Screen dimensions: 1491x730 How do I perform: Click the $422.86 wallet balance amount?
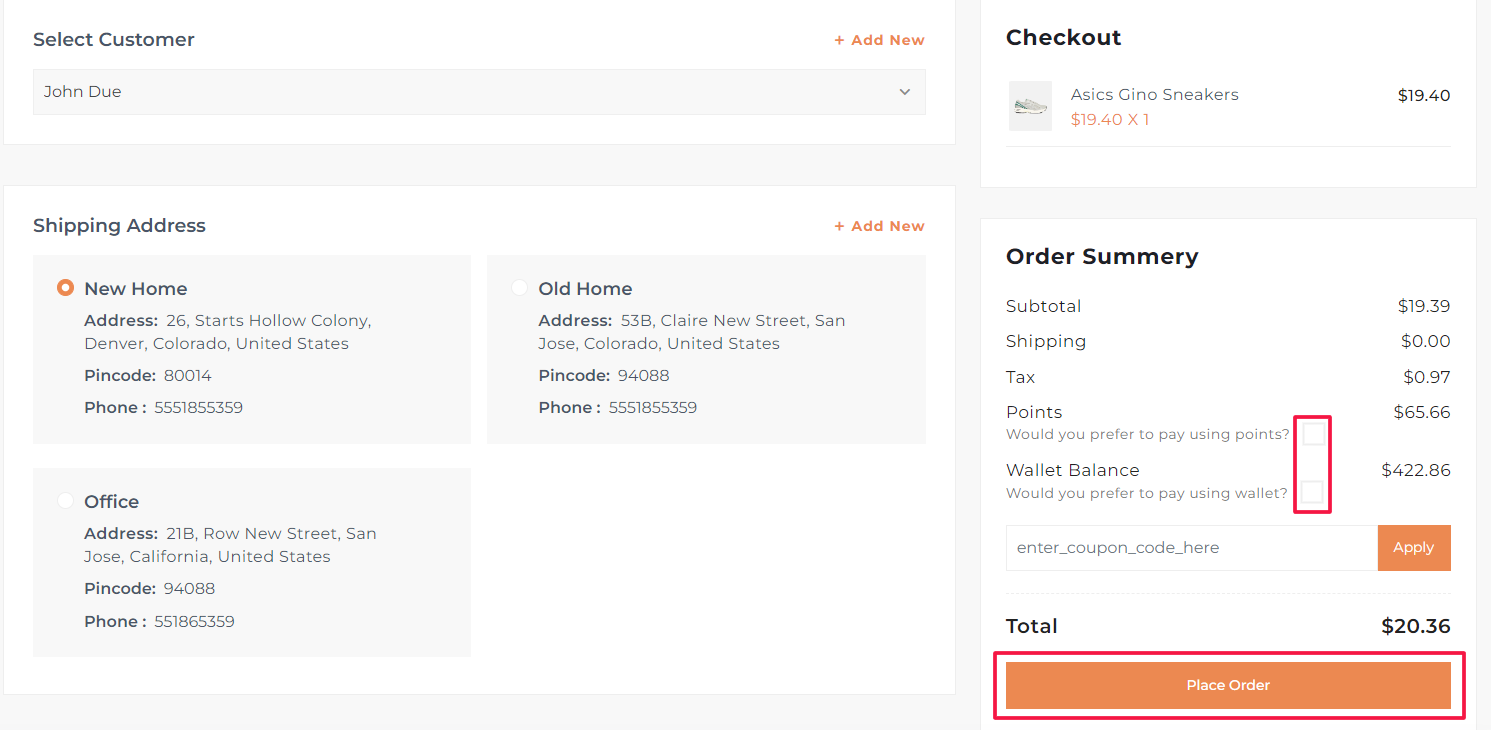[1415, 470]
